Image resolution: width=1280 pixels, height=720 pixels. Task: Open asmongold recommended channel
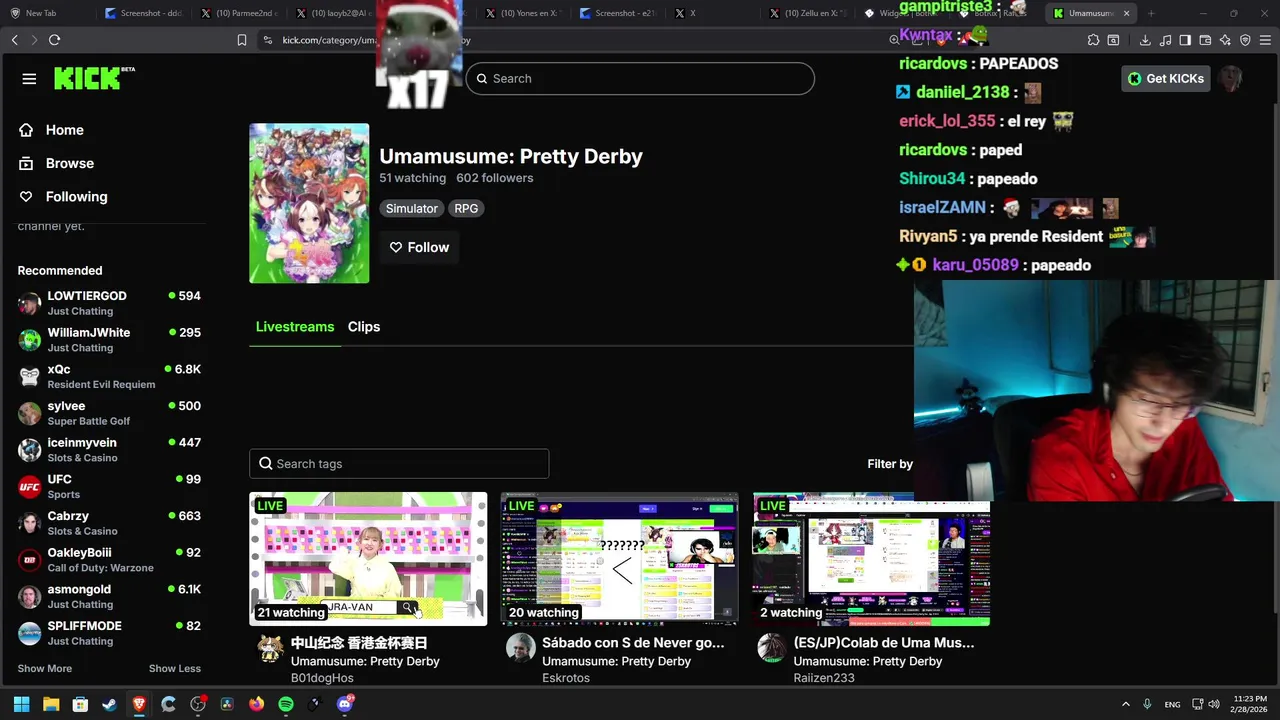[110, 597]
